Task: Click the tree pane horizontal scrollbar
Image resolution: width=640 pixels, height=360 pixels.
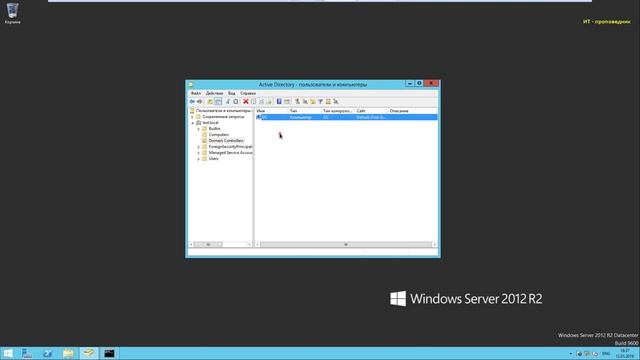Action: pyautogui.click(x=220, y=244)
